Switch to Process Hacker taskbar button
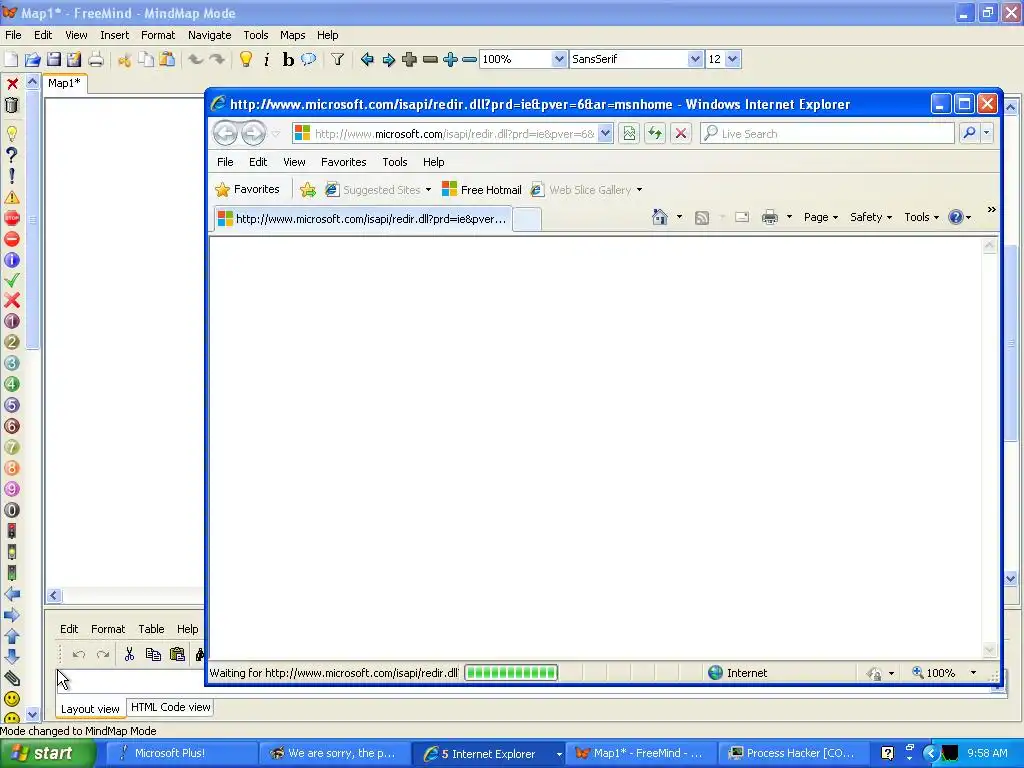This screenshot has height=768, width=1024. coord(793,754)
